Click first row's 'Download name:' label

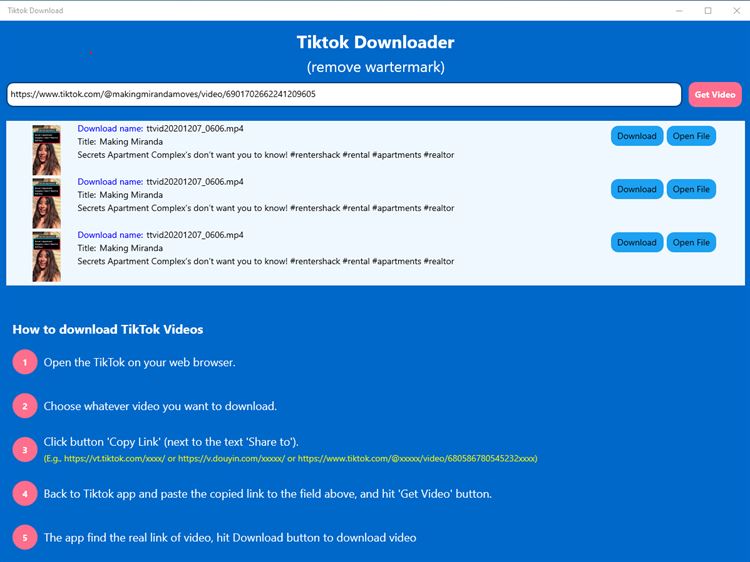[x=110, y=128]
